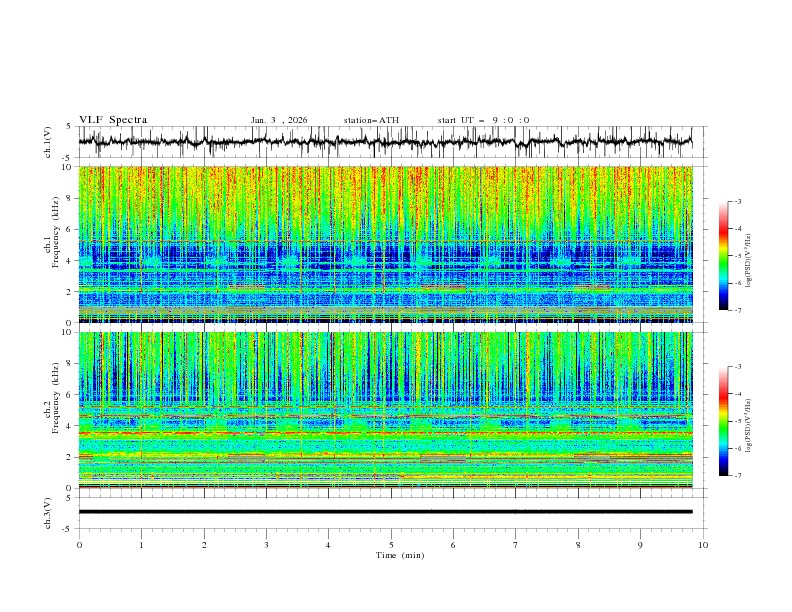Click the "ch.3(V)" waveform axis label
792x612 pixels.
point(48,513)
